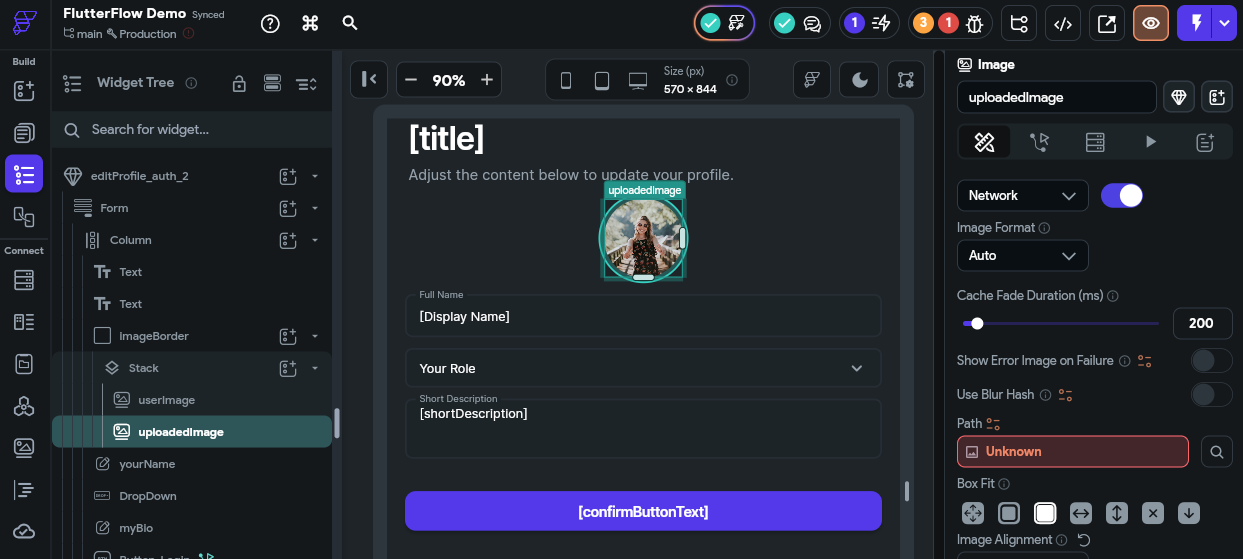The image size is (1243, 559).
Task: Click the open-in-new-window export icon
Action: pos(1107,23)
